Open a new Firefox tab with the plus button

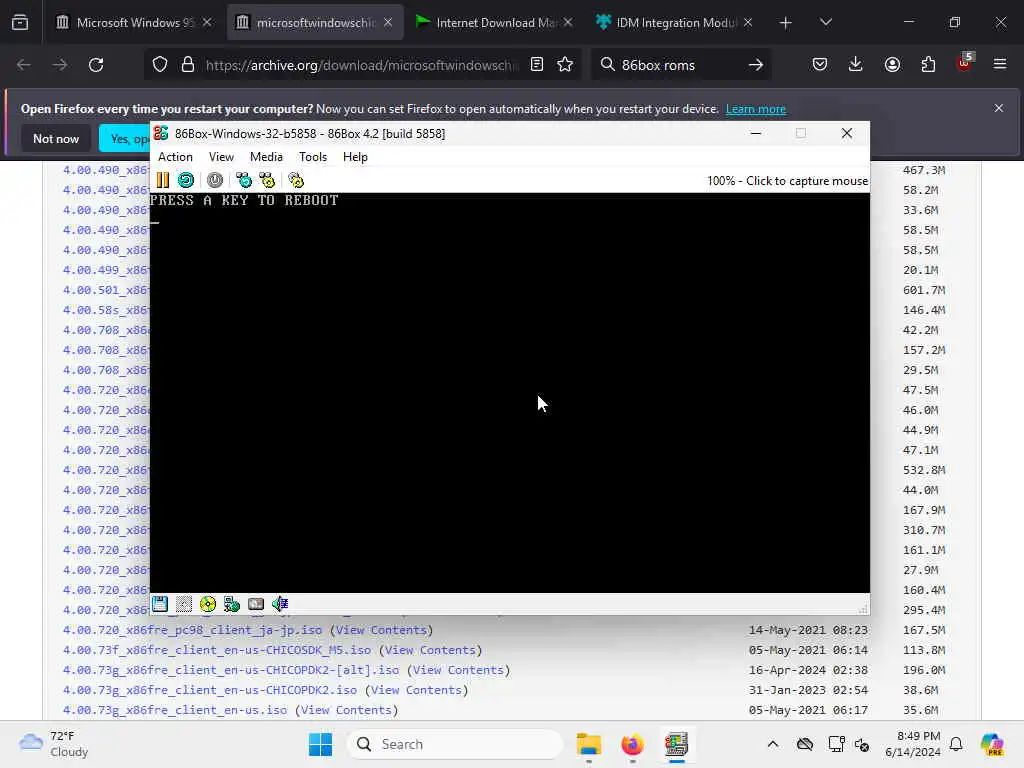(786, 23)
